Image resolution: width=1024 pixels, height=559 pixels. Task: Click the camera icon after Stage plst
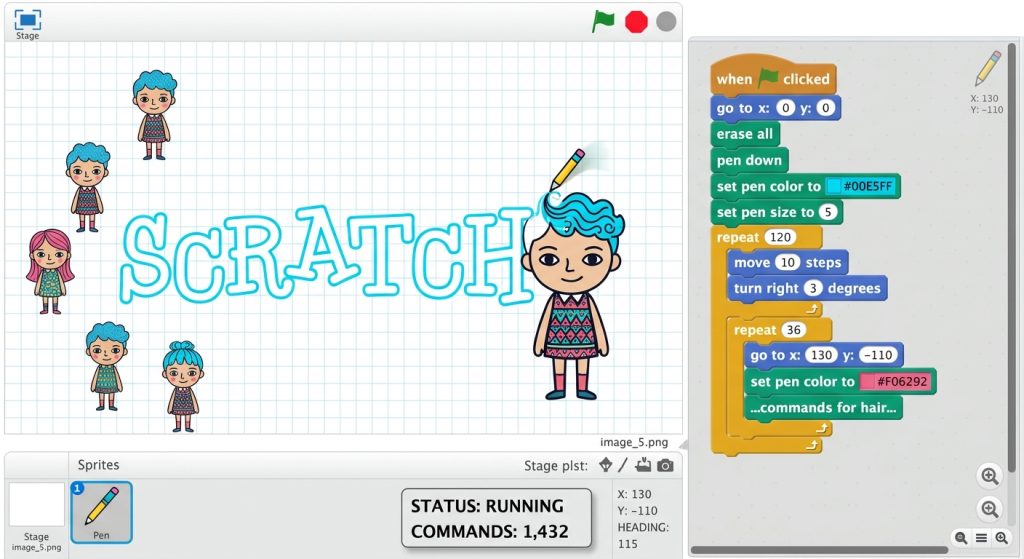665,466
